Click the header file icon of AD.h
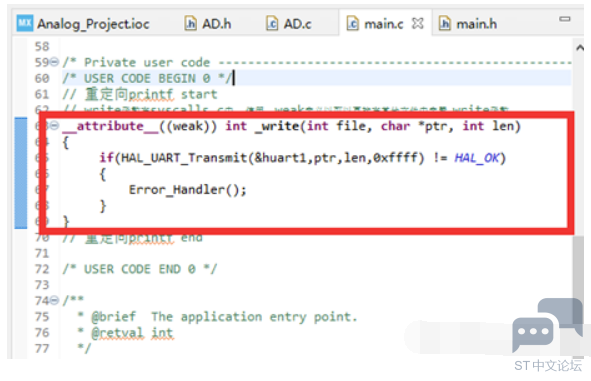 pos(191,24)
